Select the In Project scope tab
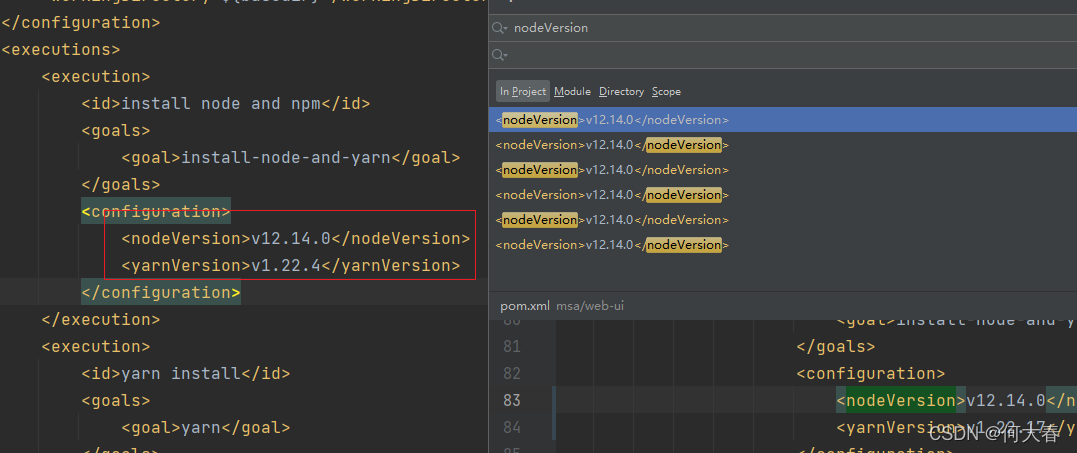Viewport: 1077px width, 453px height. (x=523, y=91)
